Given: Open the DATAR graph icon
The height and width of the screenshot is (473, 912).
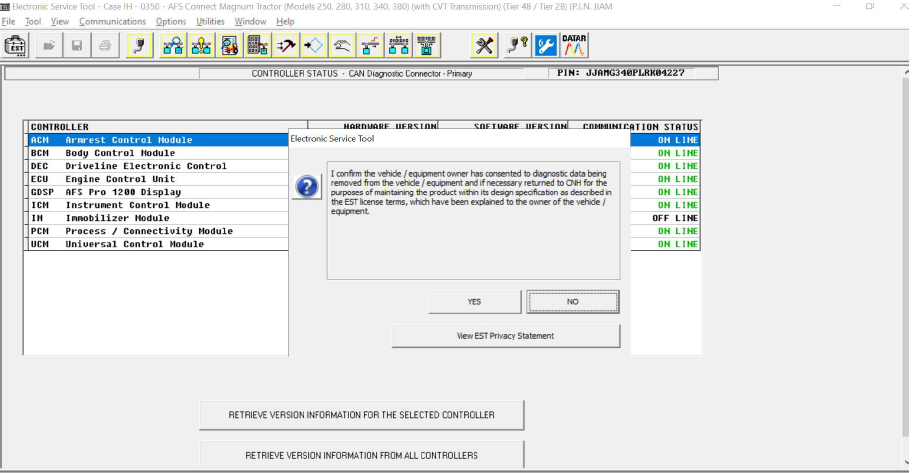Looking at the screenshot, I should [574, 45].
